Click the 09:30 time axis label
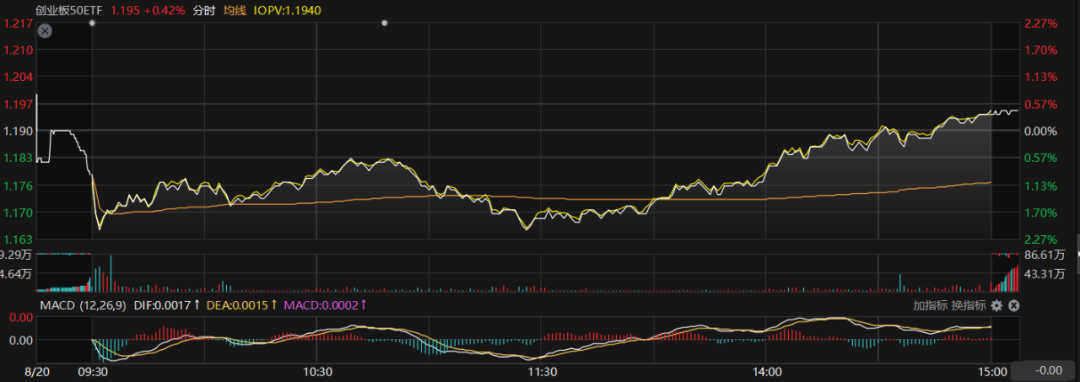Viewport: 1080px width, 382px height. [x=92, y=372]
